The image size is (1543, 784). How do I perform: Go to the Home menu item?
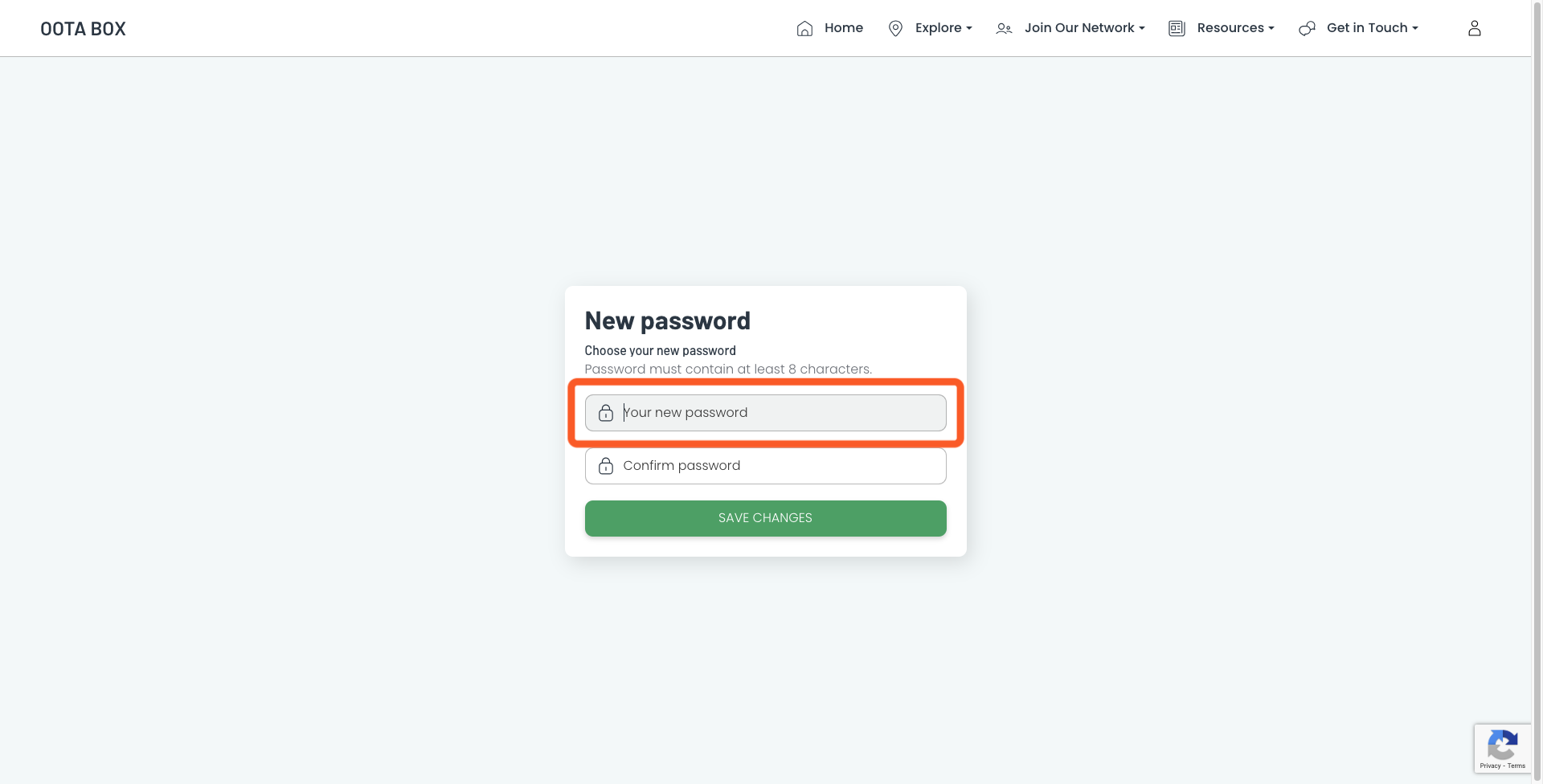click(844, 28)
